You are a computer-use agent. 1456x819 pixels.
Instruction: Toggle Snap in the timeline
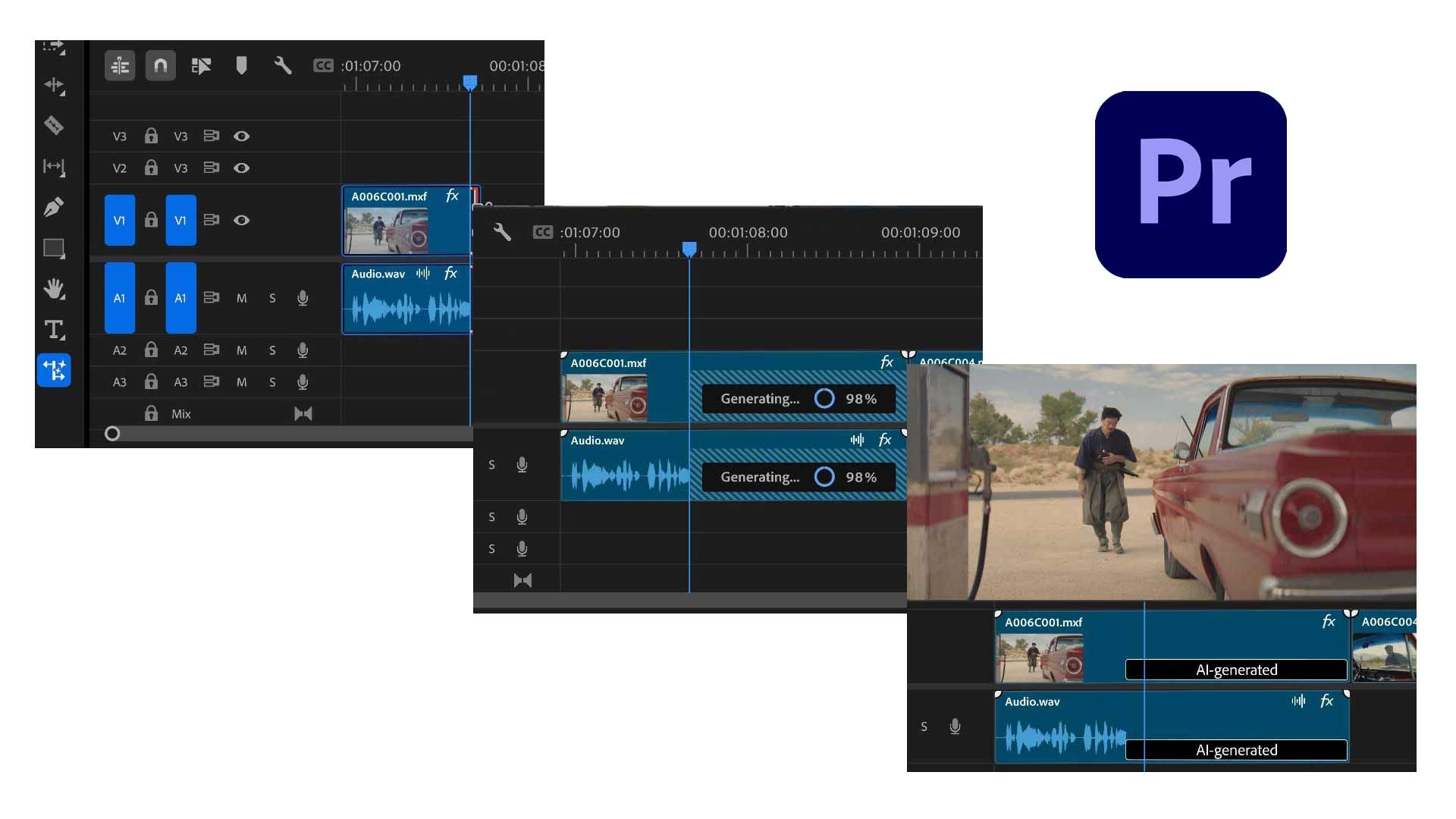[x=160, y=66]
